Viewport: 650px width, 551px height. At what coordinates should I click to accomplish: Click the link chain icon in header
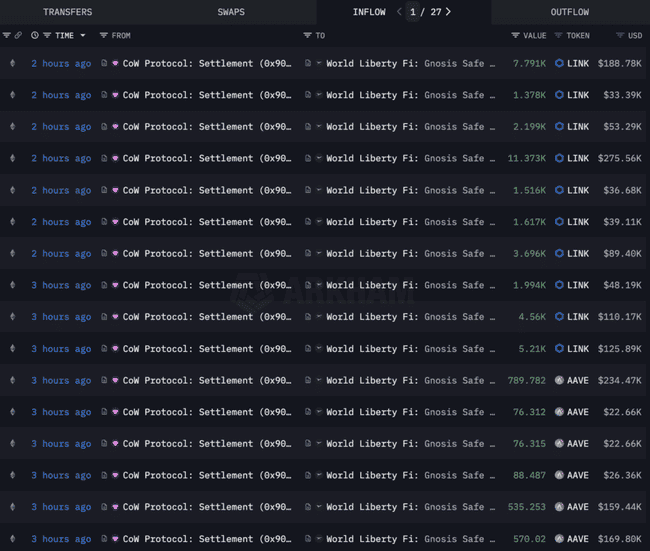coord(18,35)
